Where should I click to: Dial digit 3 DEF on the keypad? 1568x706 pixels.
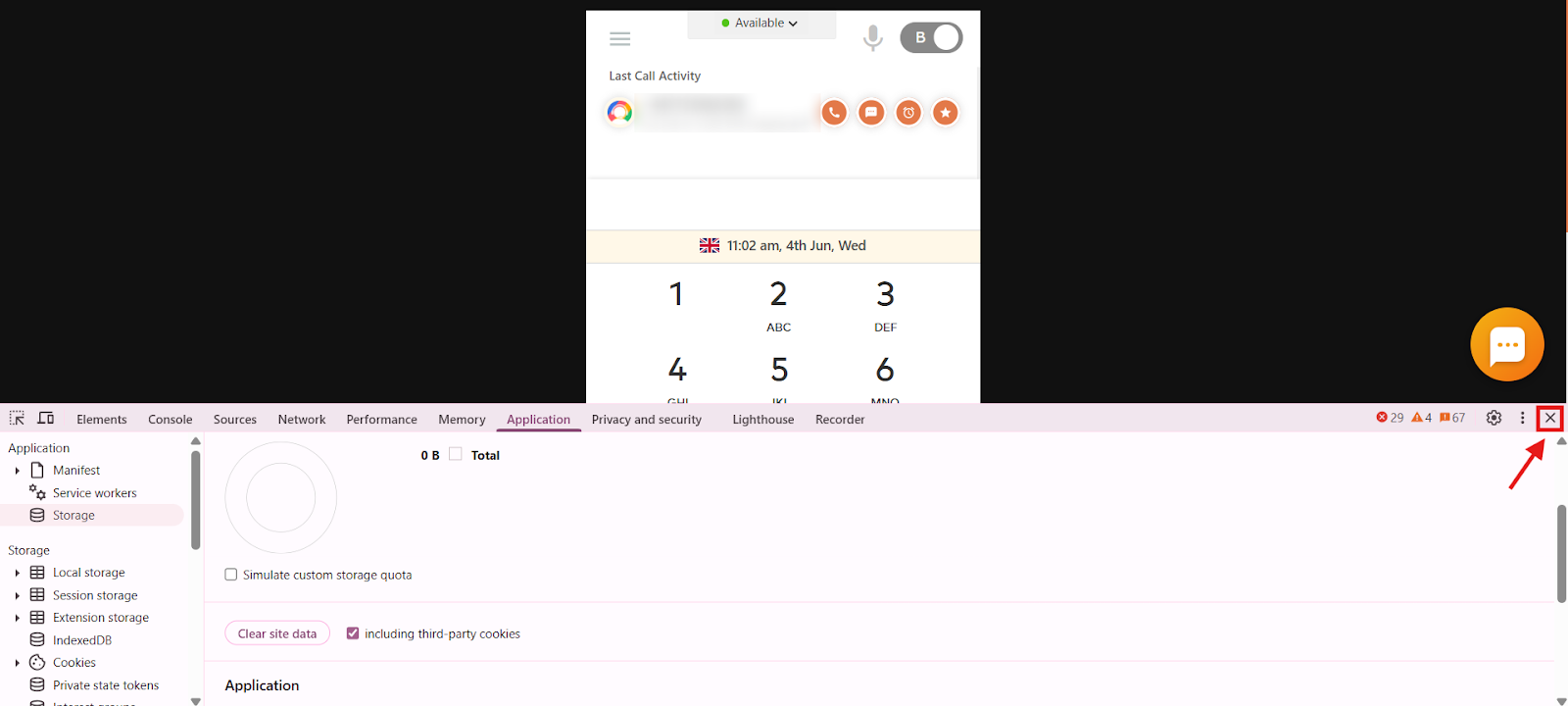pyautogui.click(x=886, y=306)
